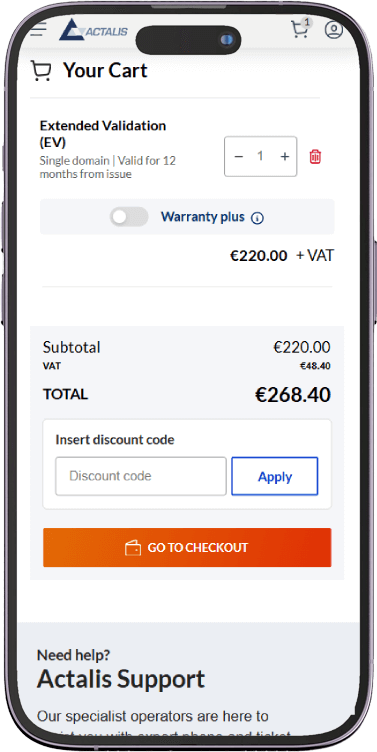Show Warranty plus info icon
The image size is (377, 752).
tap(258, 218)
